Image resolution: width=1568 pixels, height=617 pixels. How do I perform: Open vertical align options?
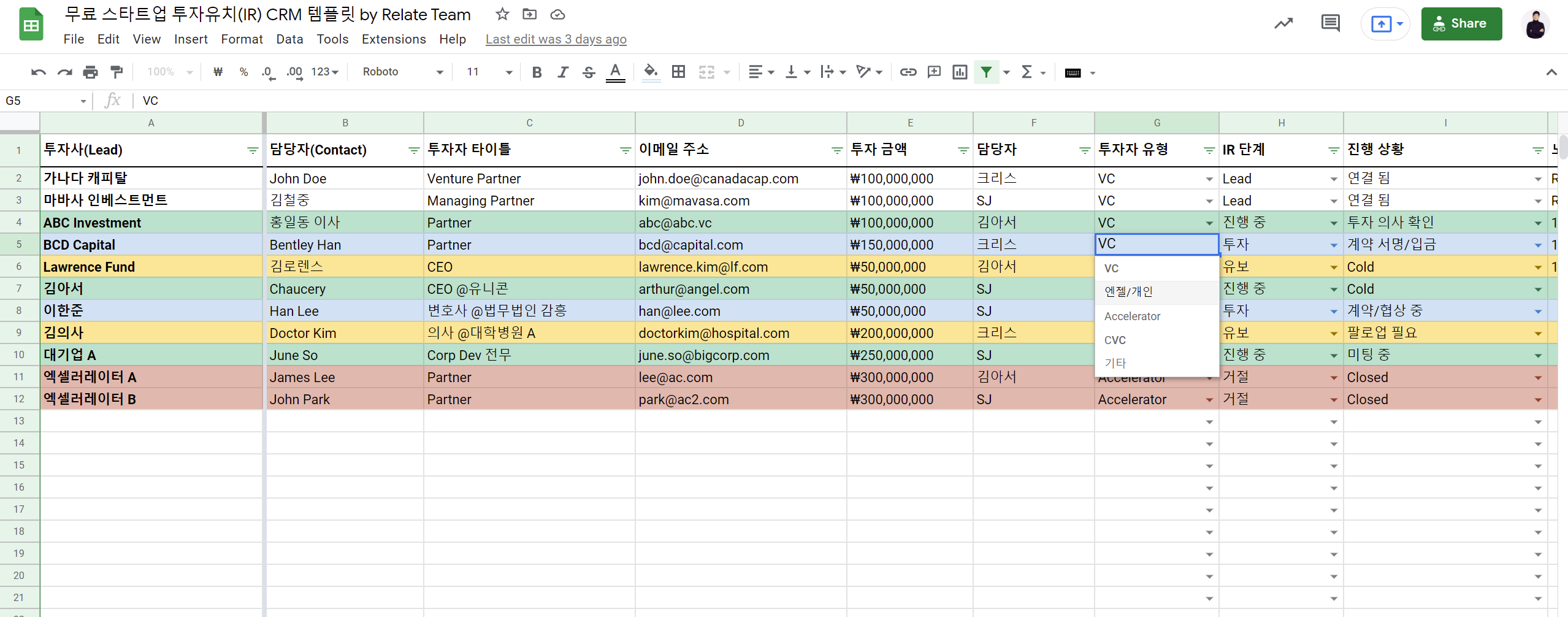(797, 72)
